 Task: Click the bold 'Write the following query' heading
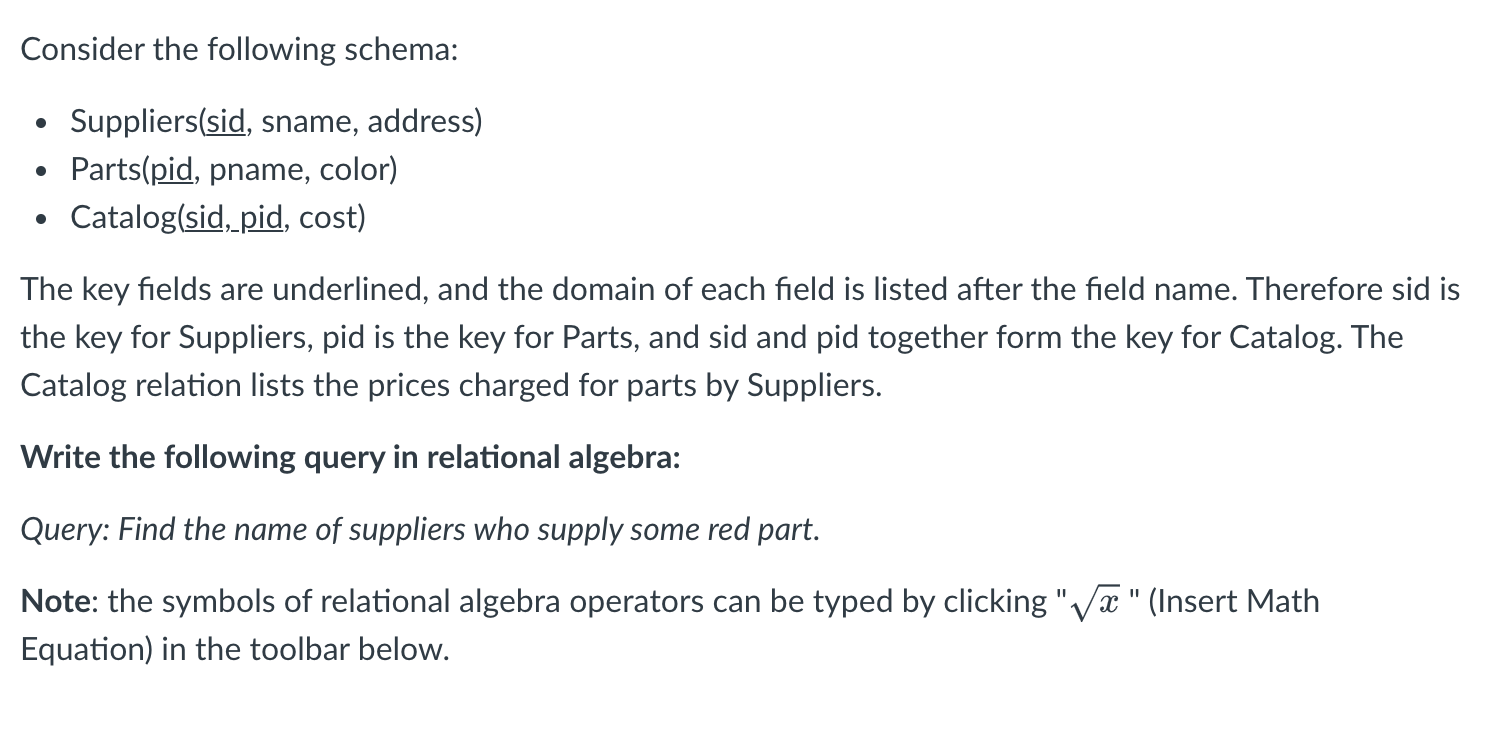click(351, 458)
